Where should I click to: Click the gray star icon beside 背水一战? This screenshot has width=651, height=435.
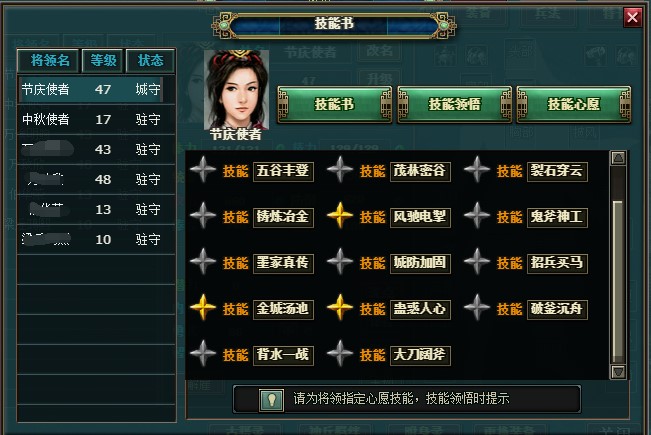click(x=203, y=354)
